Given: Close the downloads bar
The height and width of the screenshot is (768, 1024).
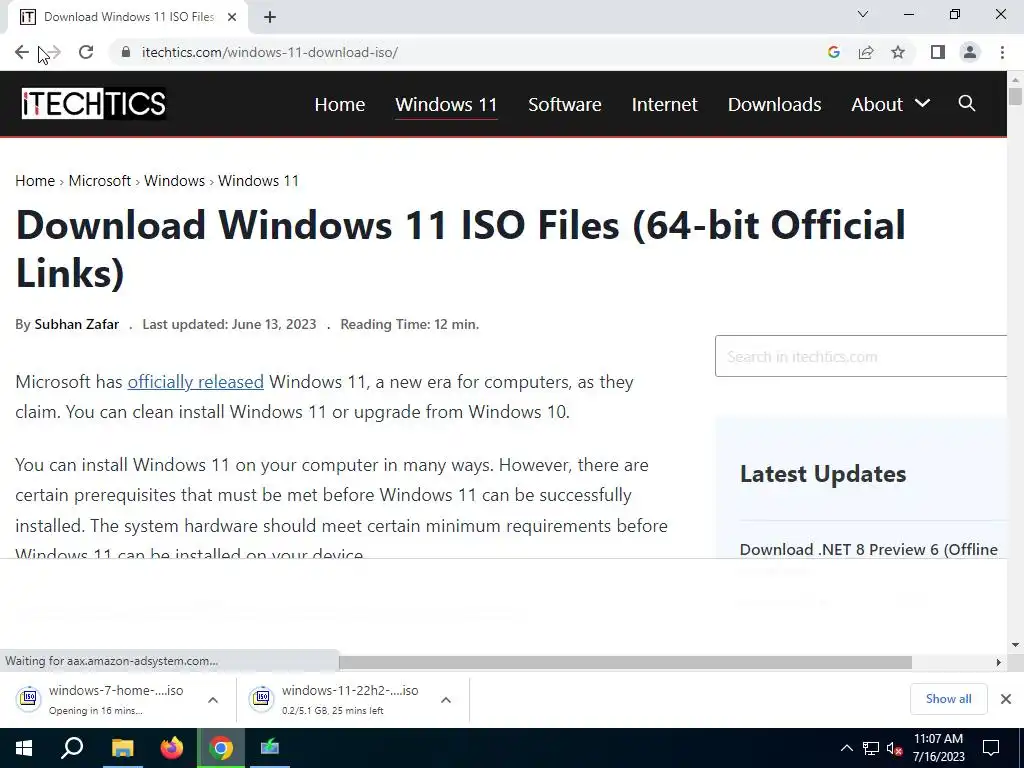Looking at the screenshot, I should [x=1006, y=699].
